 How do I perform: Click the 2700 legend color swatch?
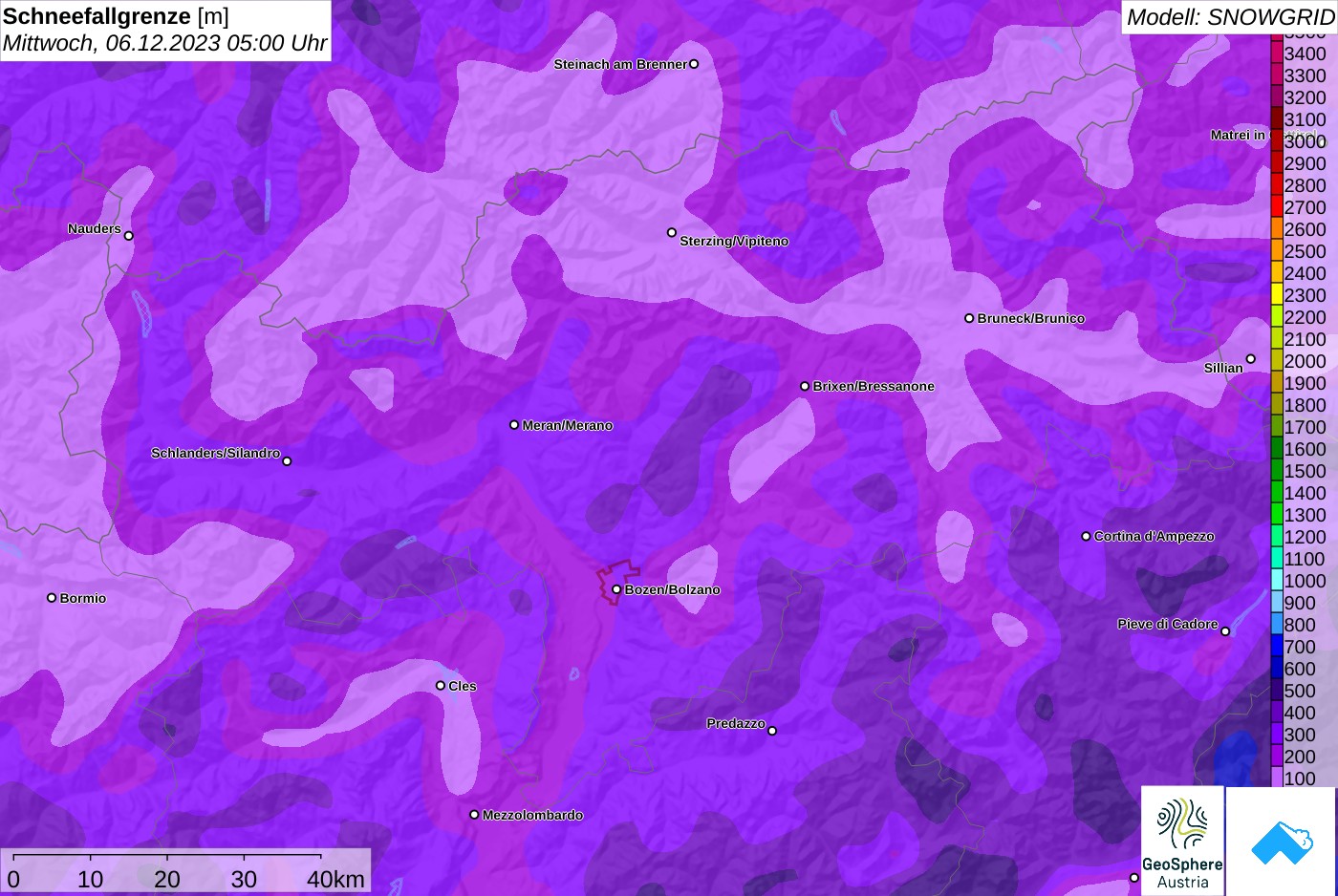1276,206
